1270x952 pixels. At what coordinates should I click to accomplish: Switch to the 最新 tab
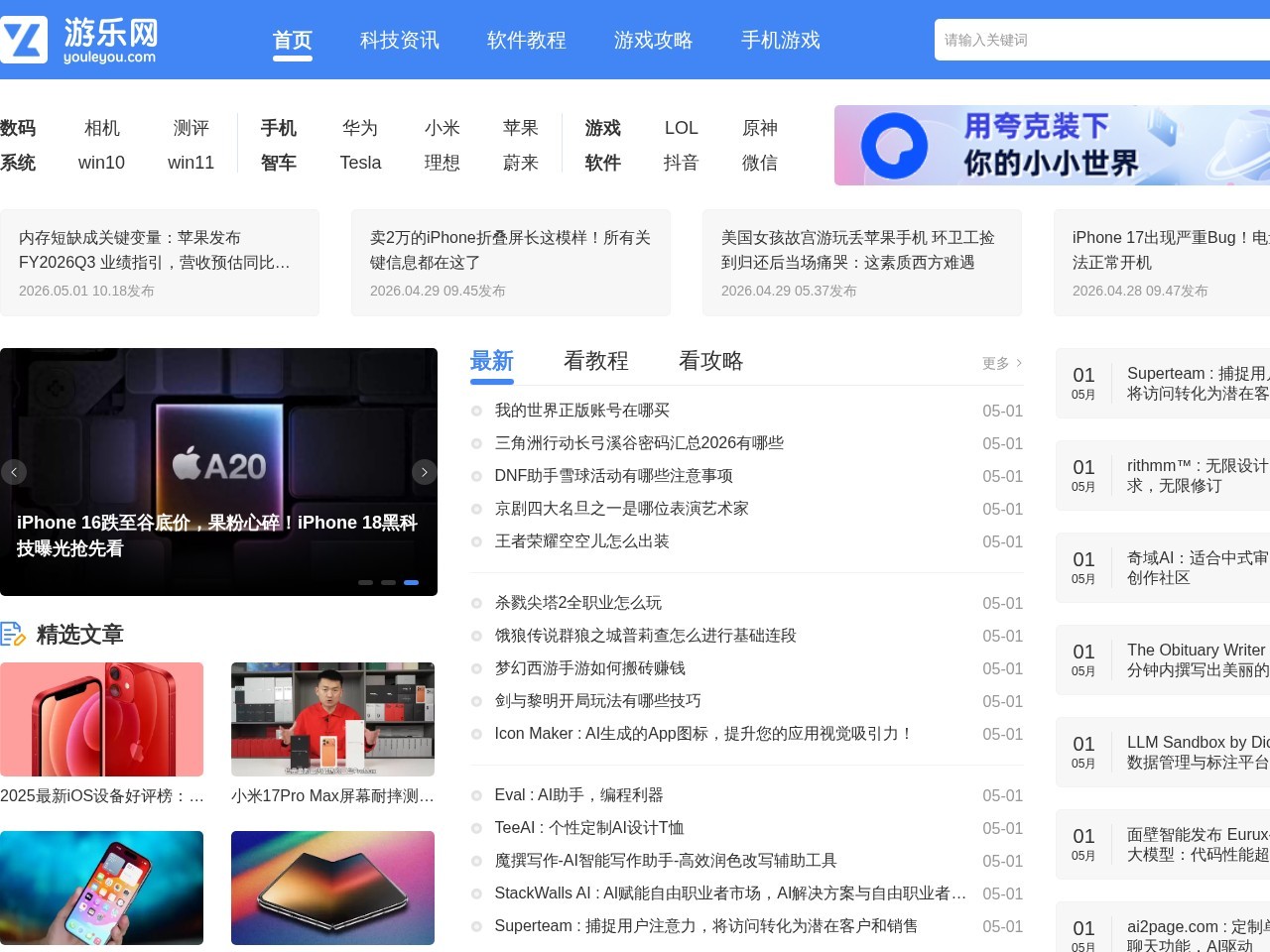pyautogui.click(x=492, y=361)
